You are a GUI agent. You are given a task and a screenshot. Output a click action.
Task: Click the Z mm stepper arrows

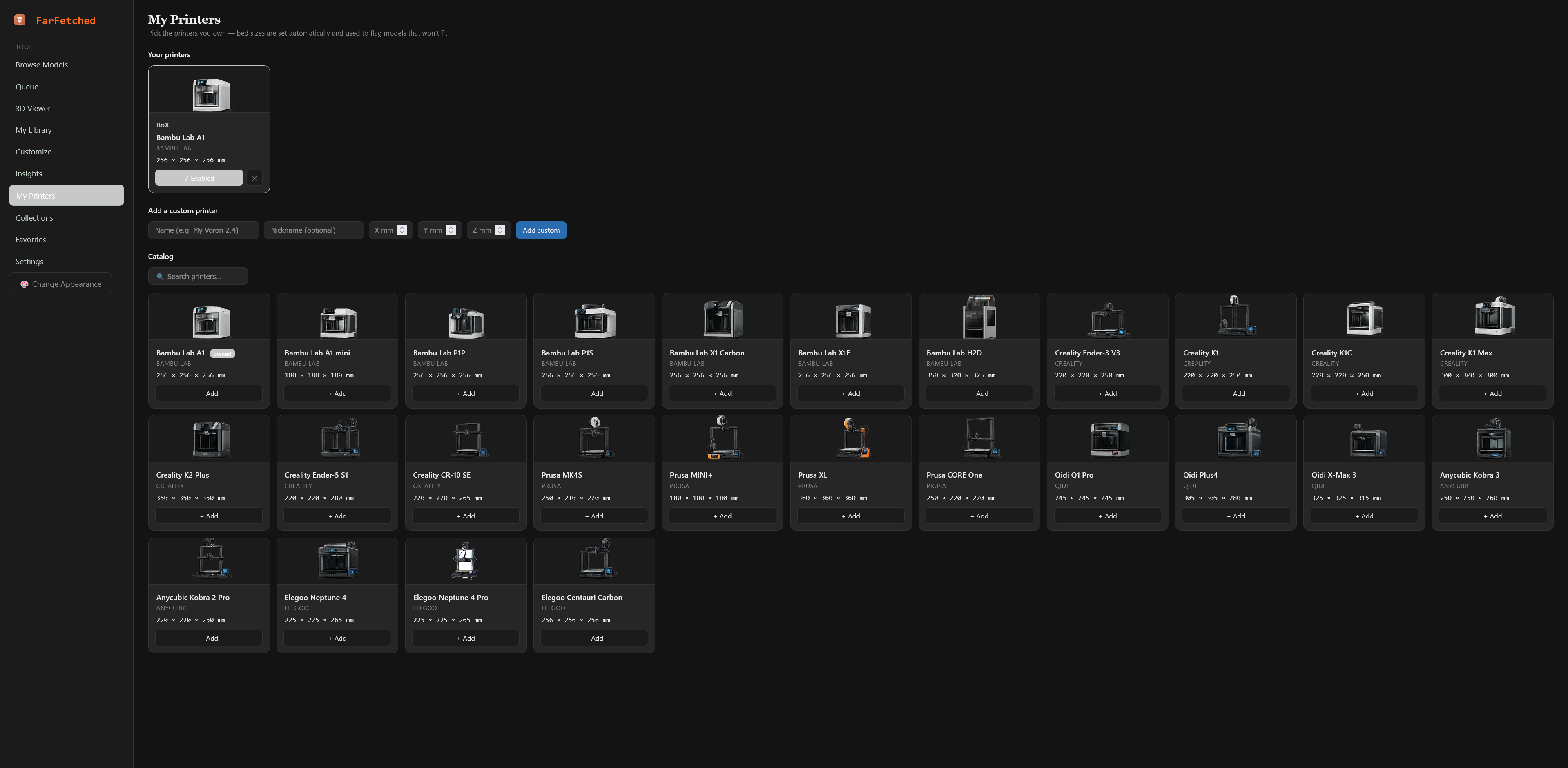click(500, 230)
